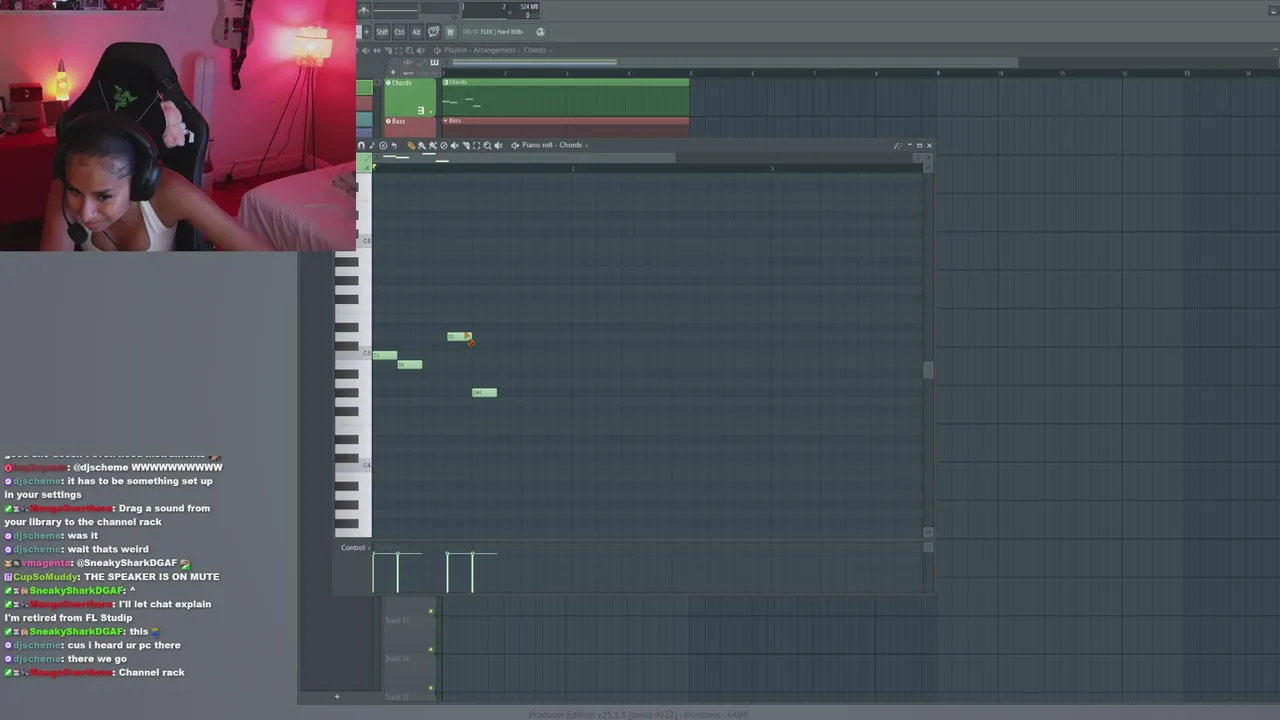Click the first velocity bar in Control lane

373,572
